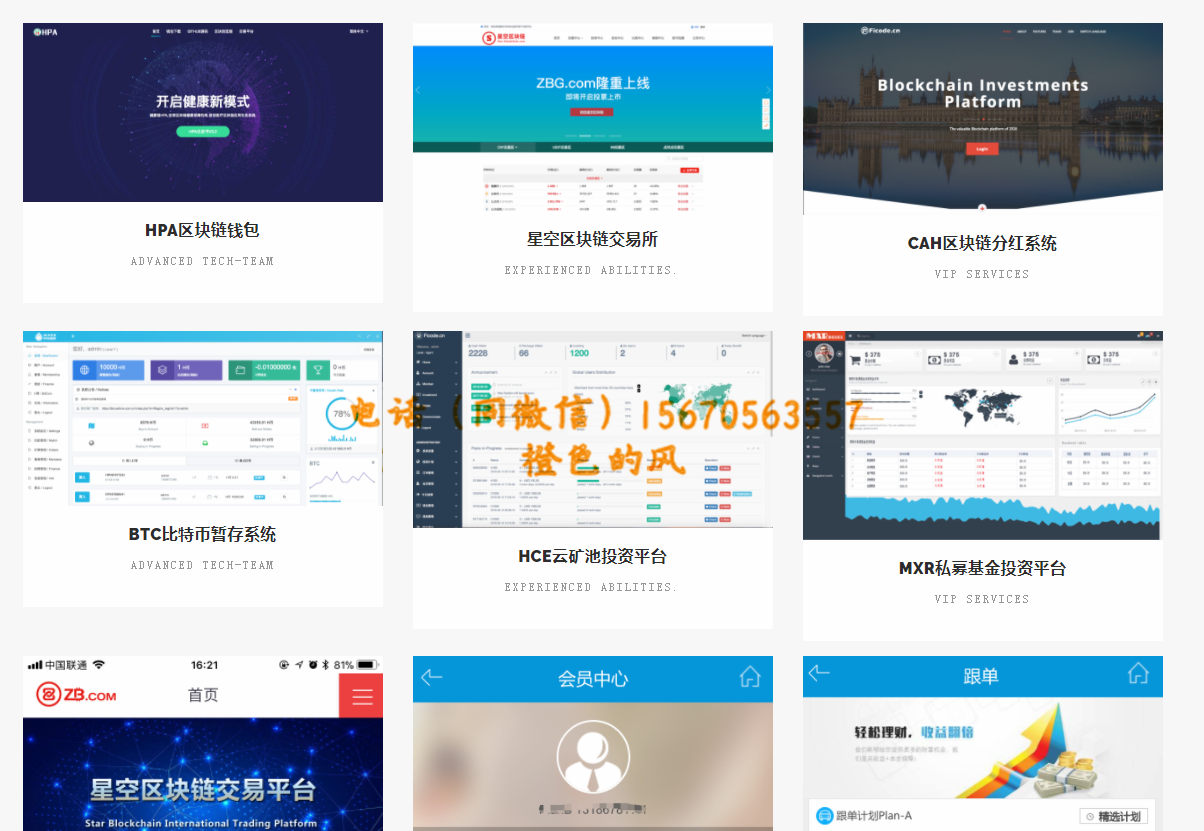Select the MXR dark dashboard thumbnail
Image resolution: width=1204 pixels, height=831 pixels.
(982, 435)
